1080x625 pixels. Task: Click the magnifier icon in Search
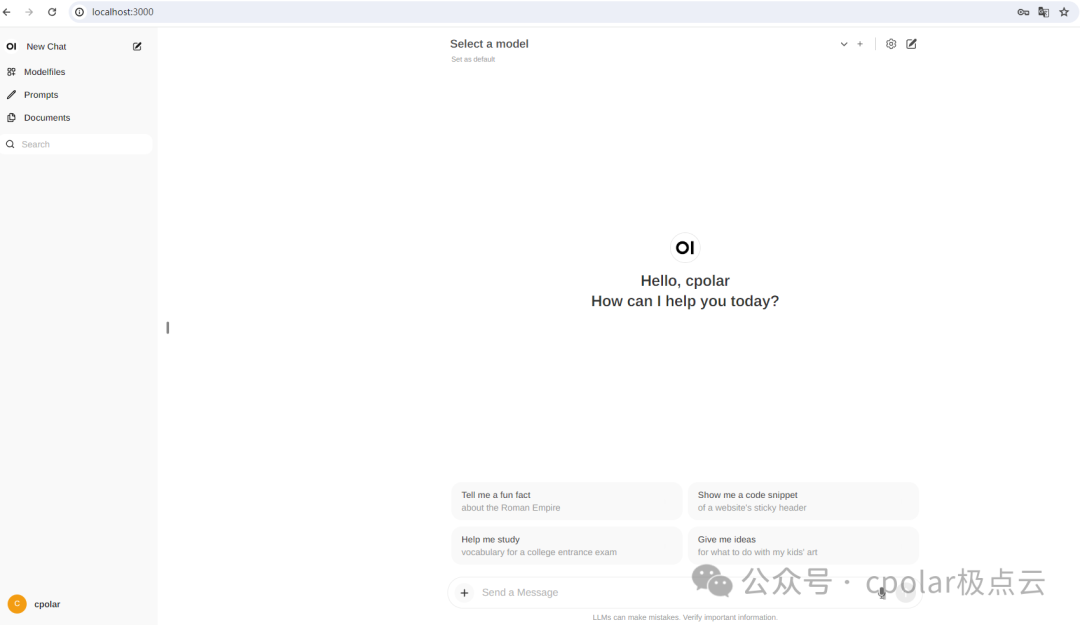coord(10,144)
